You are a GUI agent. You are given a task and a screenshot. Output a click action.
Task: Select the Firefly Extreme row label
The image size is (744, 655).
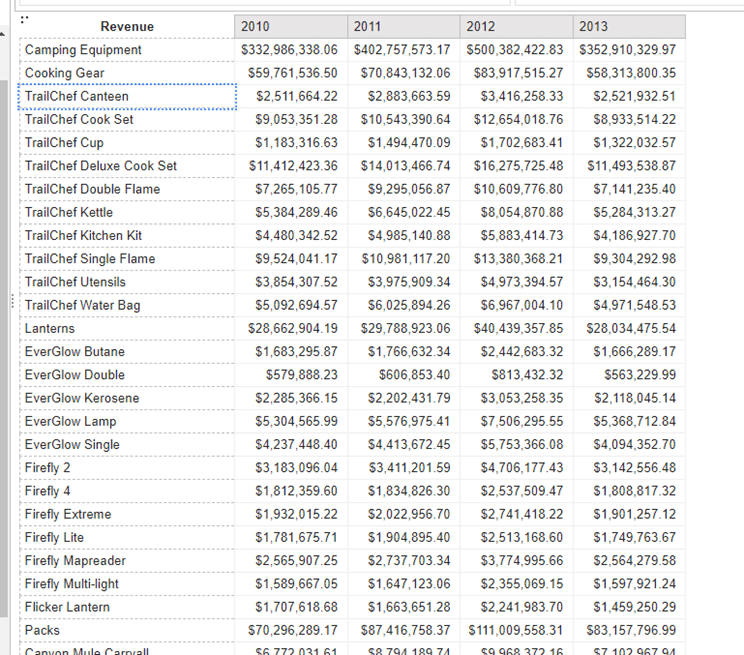point(127,515)
